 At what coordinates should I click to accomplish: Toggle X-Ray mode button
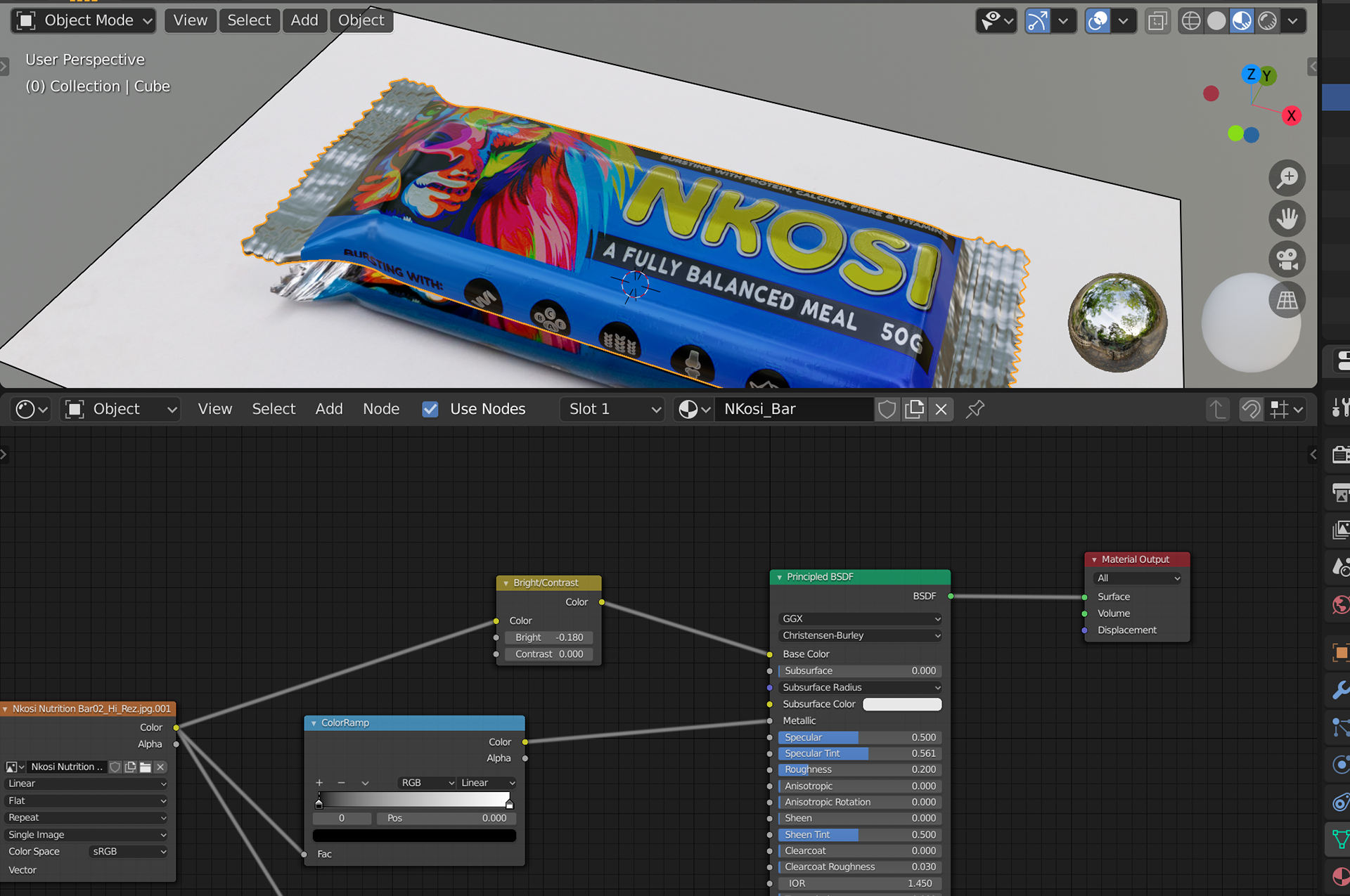tap(1157, 20)
